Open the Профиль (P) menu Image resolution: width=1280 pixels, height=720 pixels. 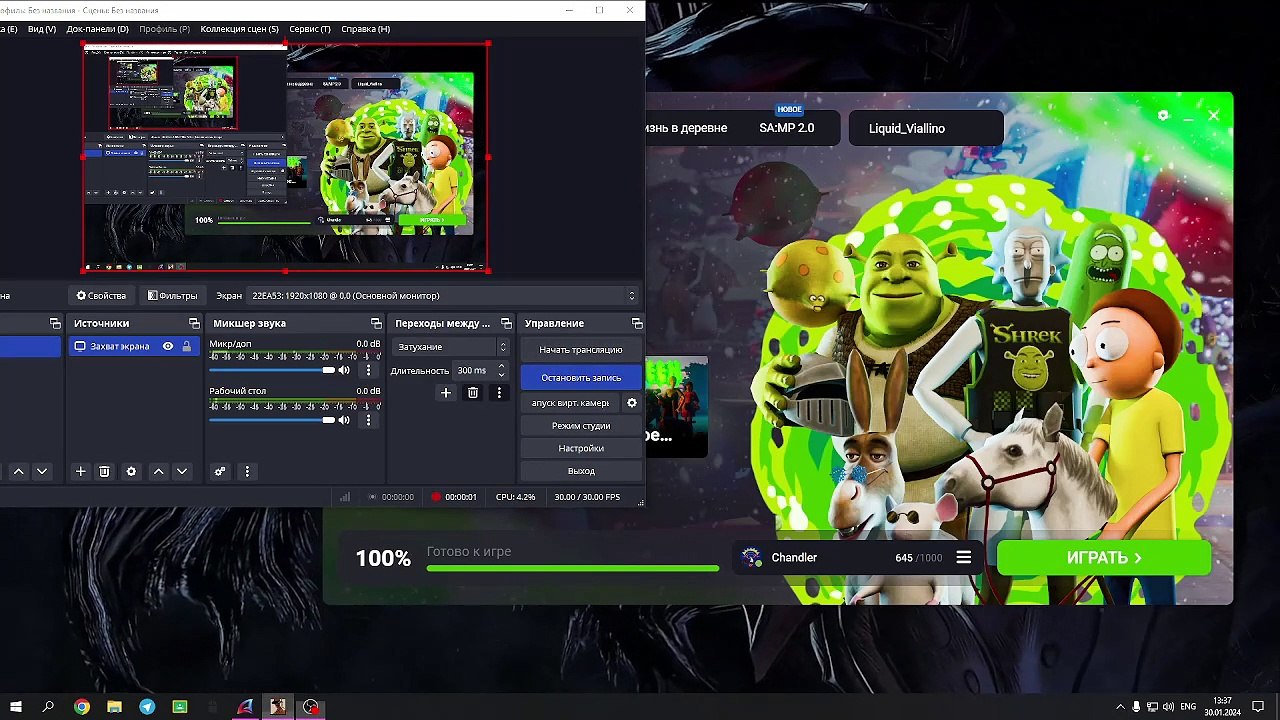point(164,29)
